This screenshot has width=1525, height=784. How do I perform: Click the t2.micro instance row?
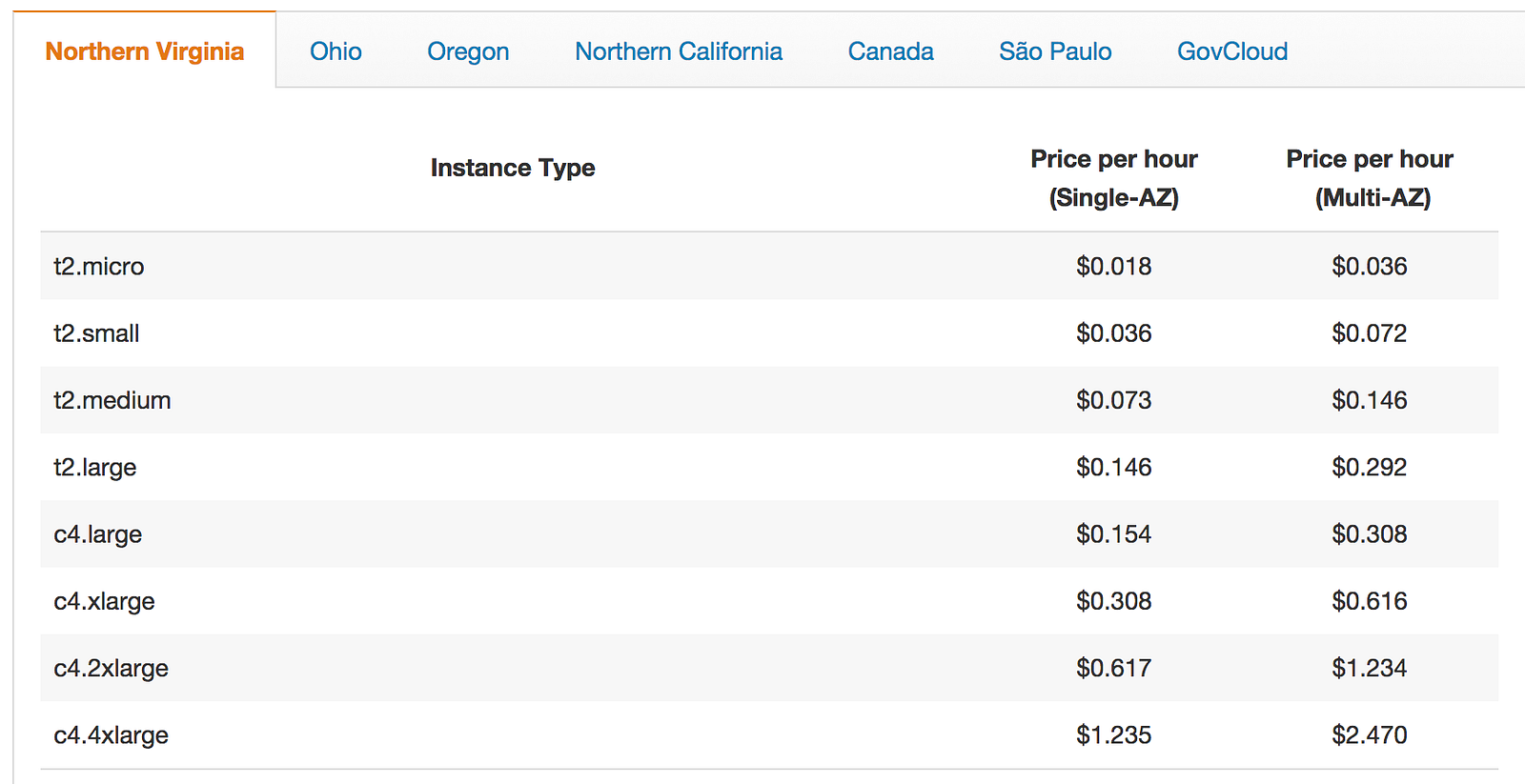coord(99,267)
